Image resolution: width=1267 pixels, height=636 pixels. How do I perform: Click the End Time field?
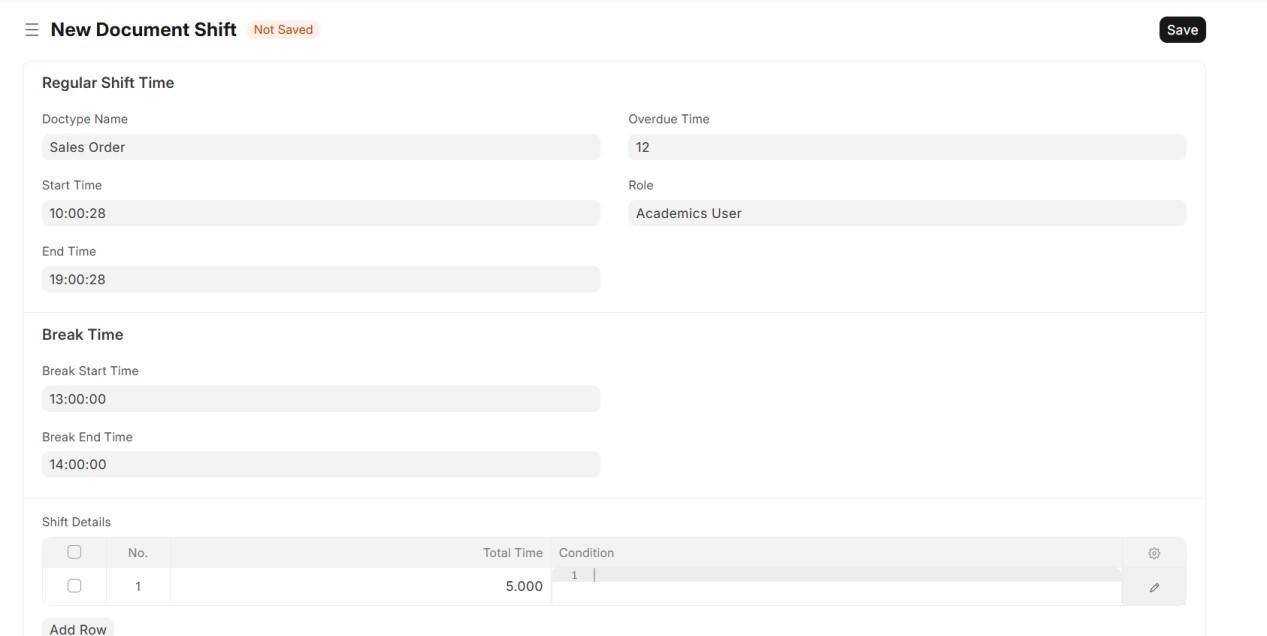(x=320, y=279)
